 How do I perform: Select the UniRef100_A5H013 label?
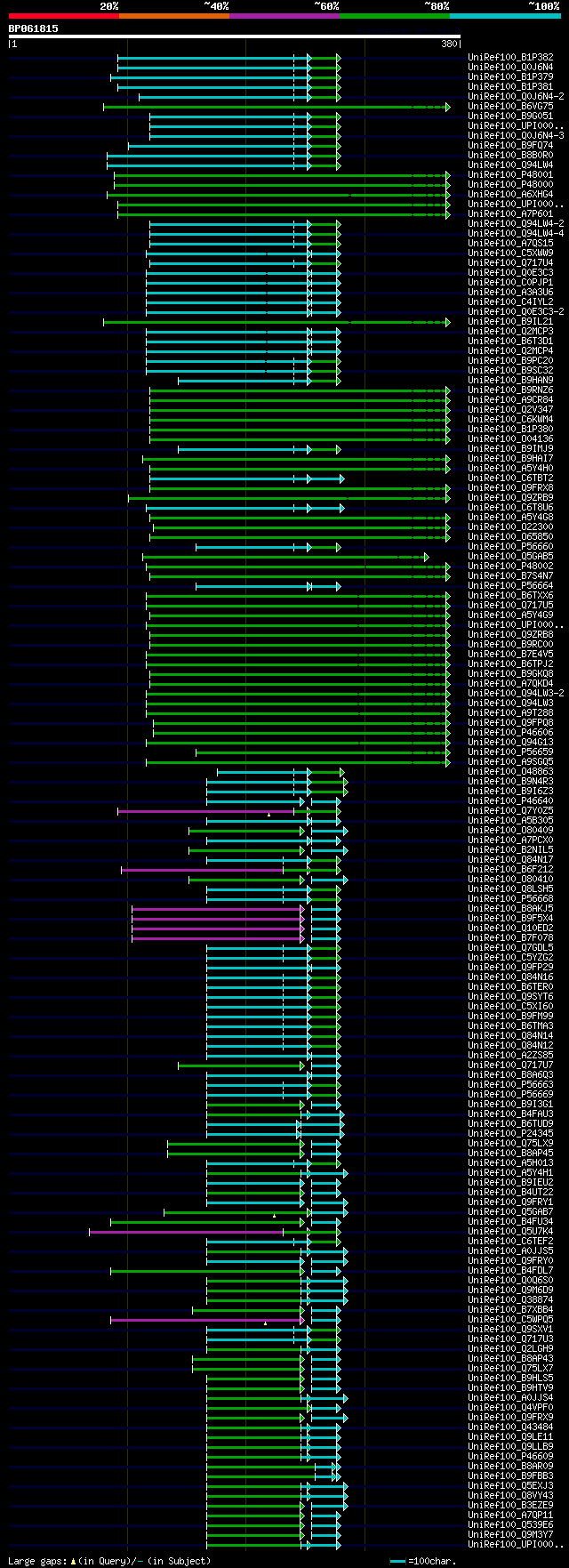point(510,1163)
